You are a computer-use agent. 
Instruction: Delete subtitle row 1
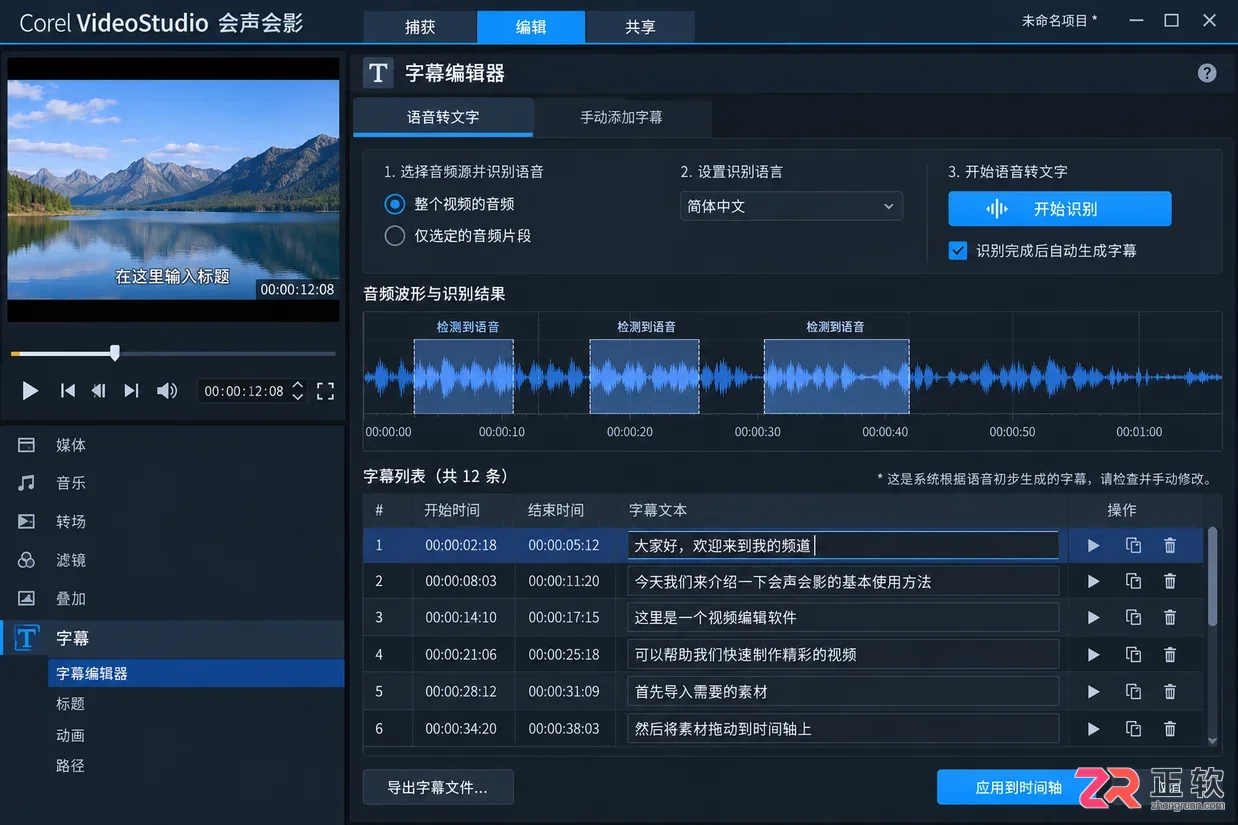tap(1170, 546)
